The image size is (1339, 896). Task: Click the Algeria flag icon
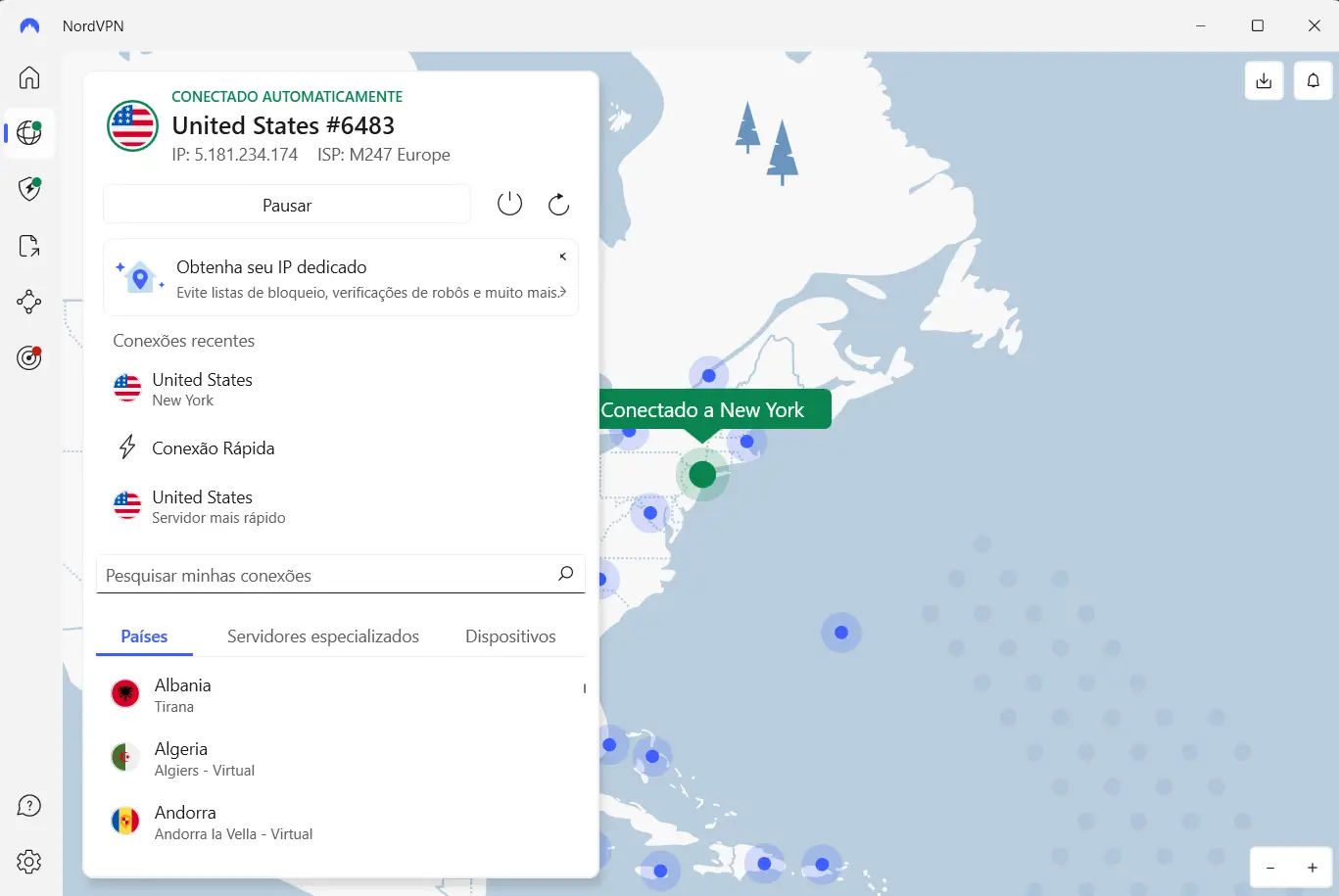tap(125, 757)
